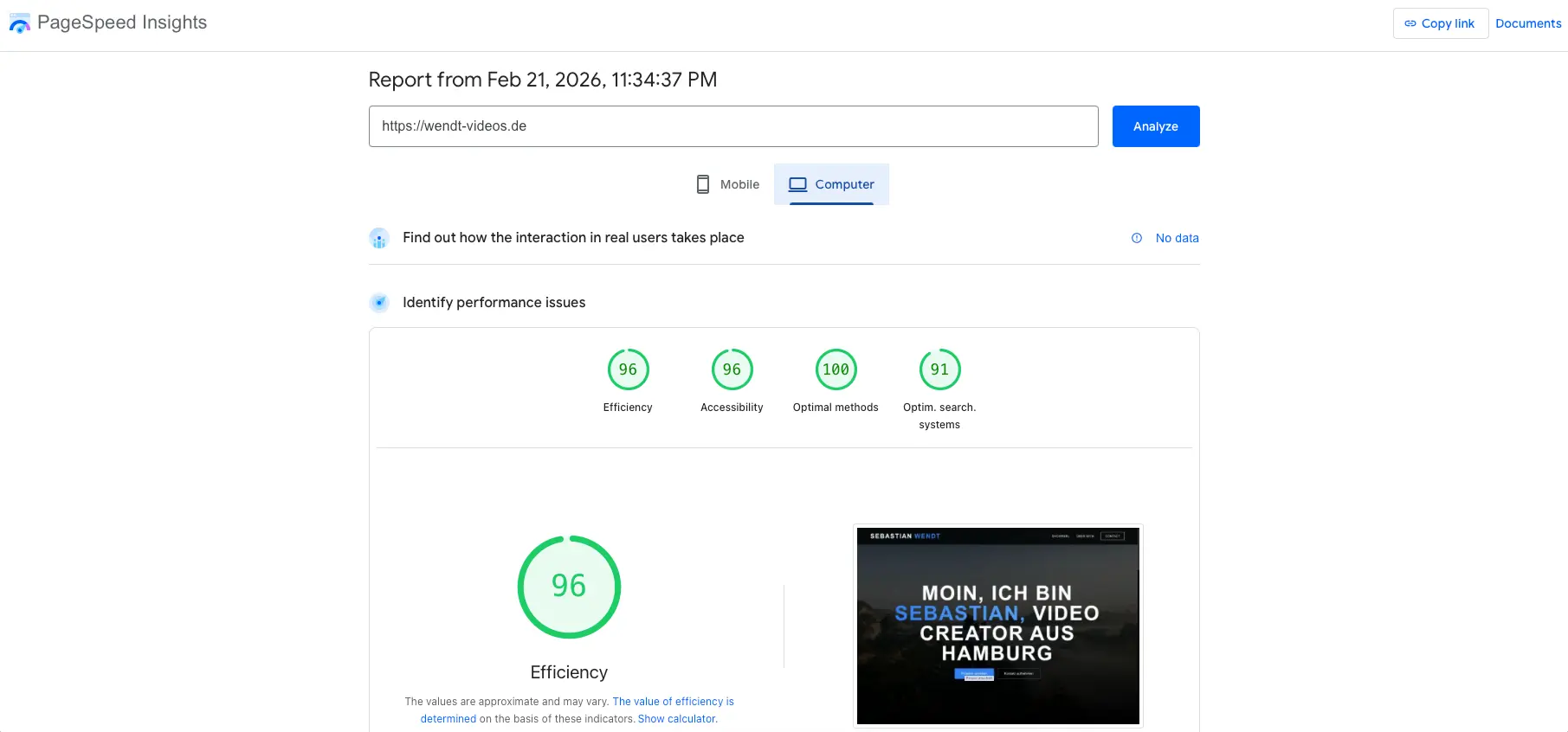
Task: Click the PageSpeed Insights logo icon
Action: tap(19, 23)
